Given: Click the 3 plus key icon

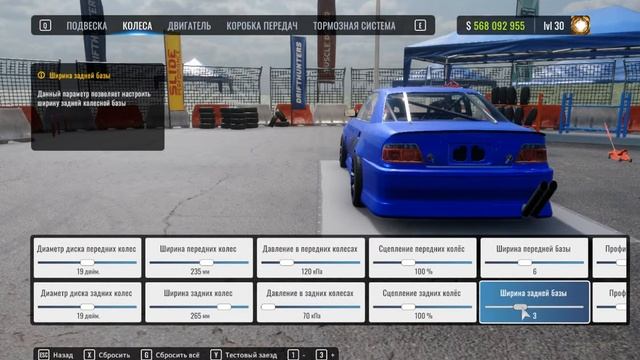Looking at the screenshot, I should coord(321,355).
